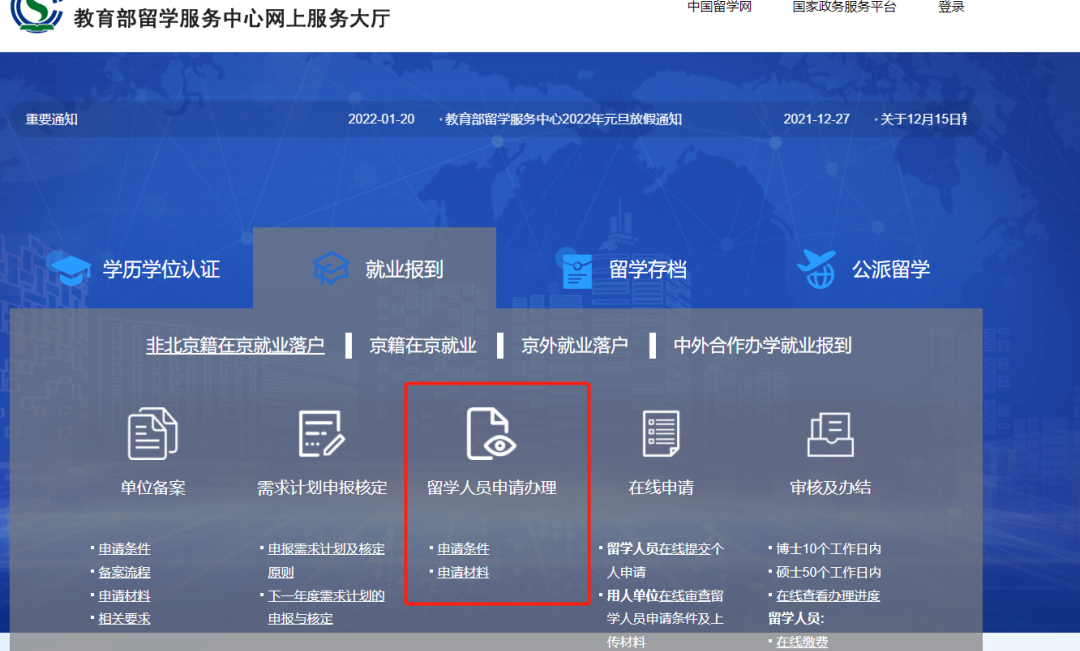Open 在线查看办理进度 link
Viewport: 1080px width, 651px height.
(x=828, y=596)
